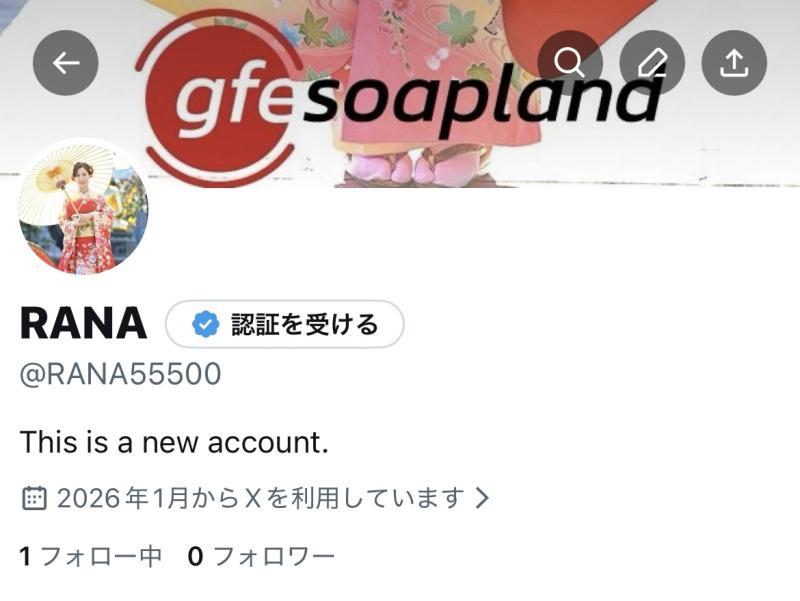Tap the calendar icon beside join date
This screenshot has height=601, width=800.
(35, 498)
